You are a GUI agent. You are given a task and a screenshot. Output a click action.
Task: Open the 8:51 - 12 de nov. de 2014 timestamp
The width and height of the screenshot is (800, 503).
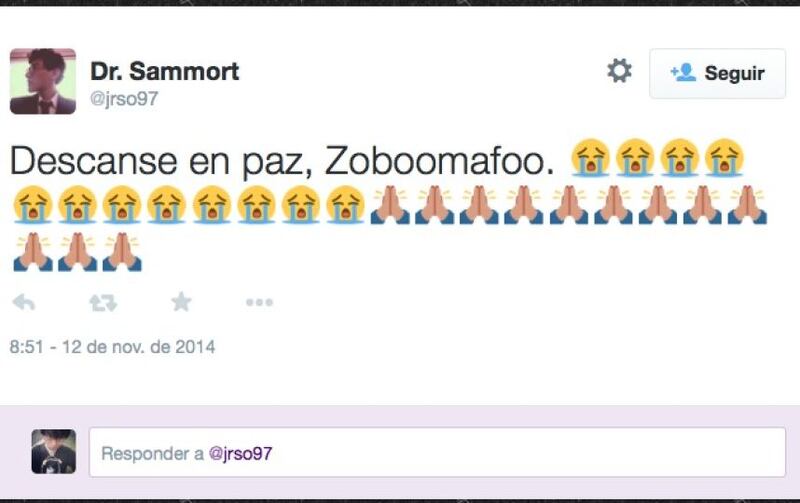112,347
